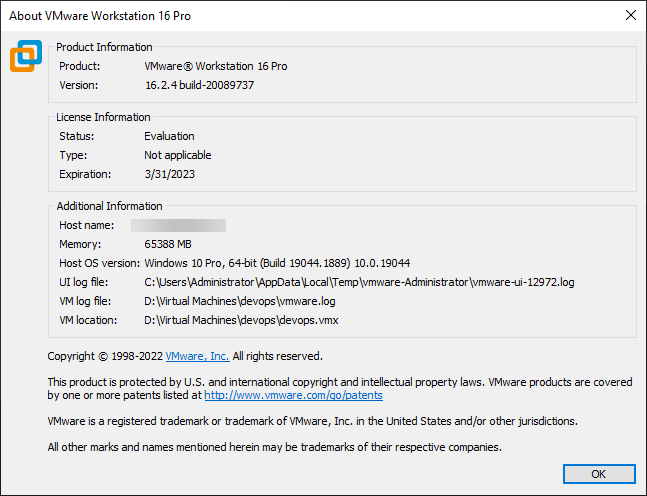Viewport: 647px width, 496px height.
Task: Click the Host OS version Windows 10 Pro value
Action: (277, 263)
